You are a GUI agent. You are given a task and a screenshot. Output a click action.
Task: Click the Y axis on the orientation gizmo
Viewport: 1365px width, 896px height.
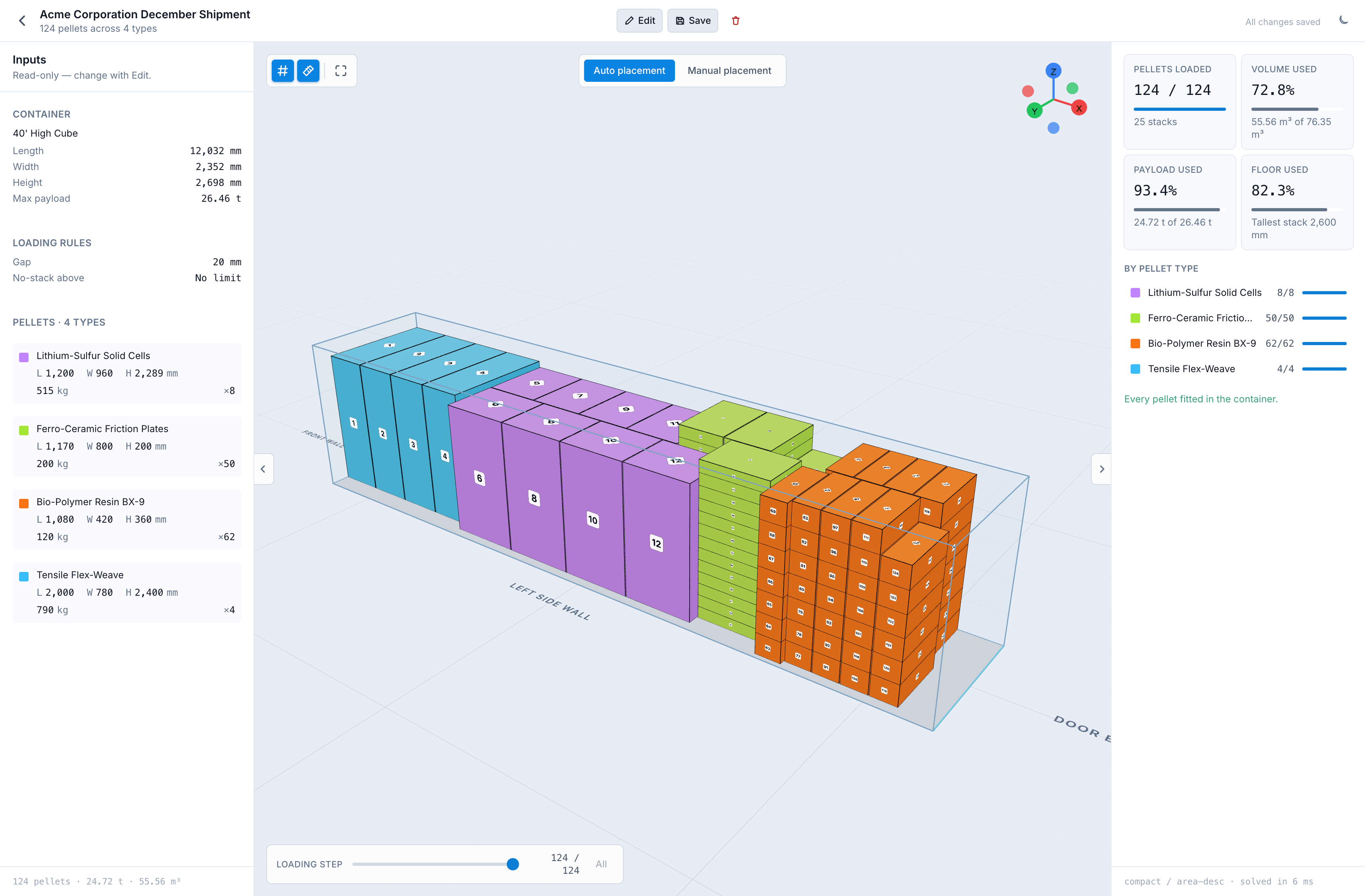(1034, 111)
